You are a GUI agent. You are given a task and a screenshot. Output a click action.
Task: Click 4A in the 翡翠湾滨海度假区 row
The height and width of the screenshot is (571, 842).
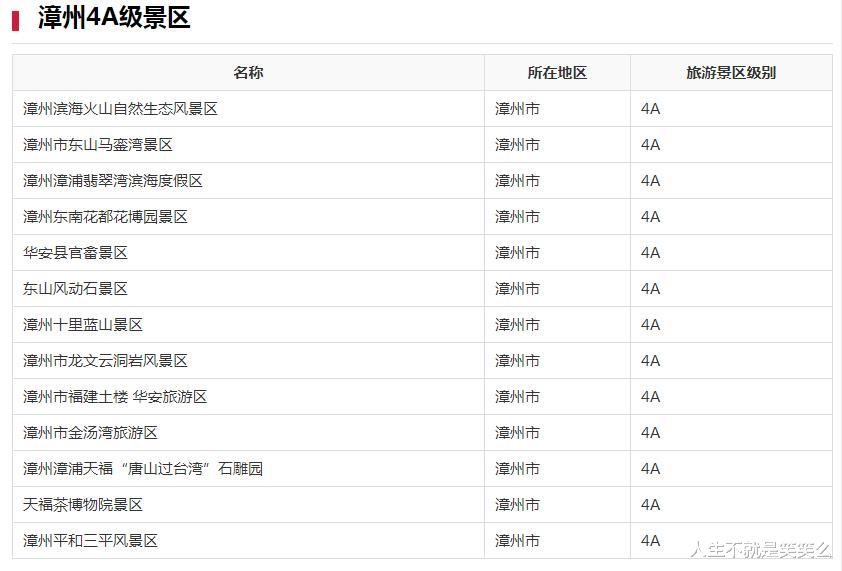click(650, 180)
